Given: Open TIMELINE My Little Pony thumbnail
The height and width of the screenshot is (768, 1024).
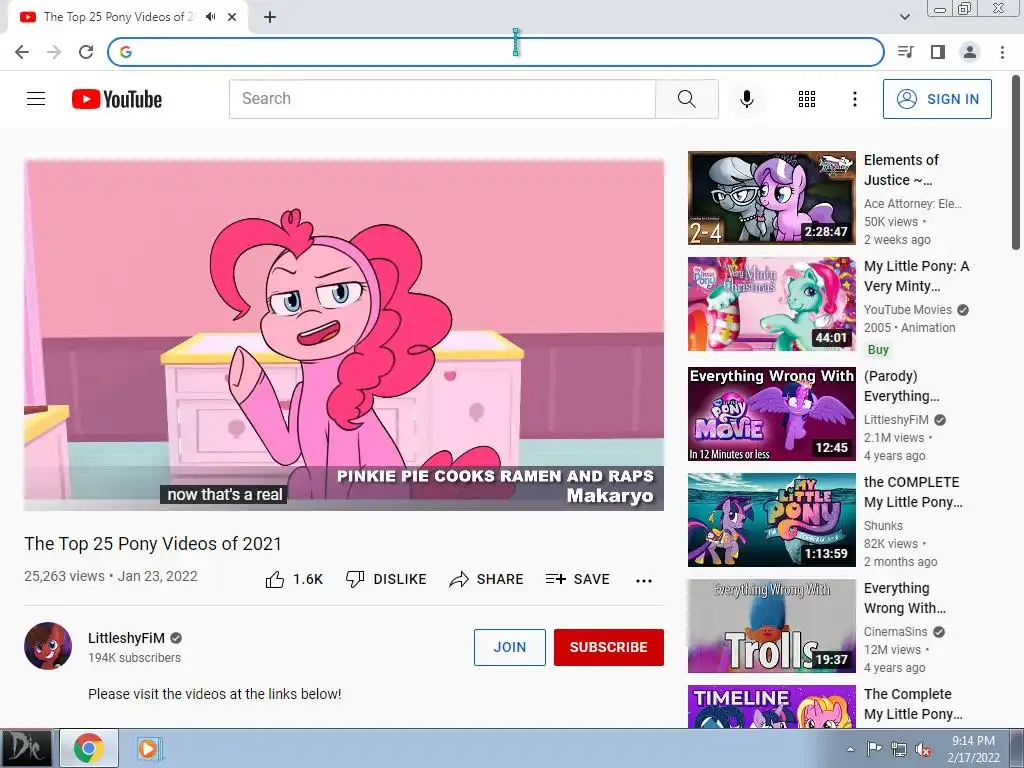Looking at the screenshot, I should tap(771, 707).
